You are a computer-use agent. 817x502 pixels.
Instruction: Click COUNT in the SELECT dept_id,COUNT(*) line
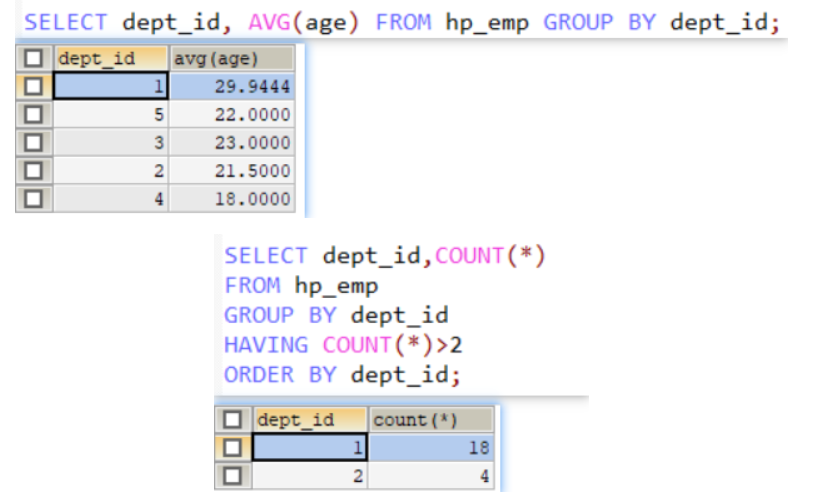click(x=469, y=256)
